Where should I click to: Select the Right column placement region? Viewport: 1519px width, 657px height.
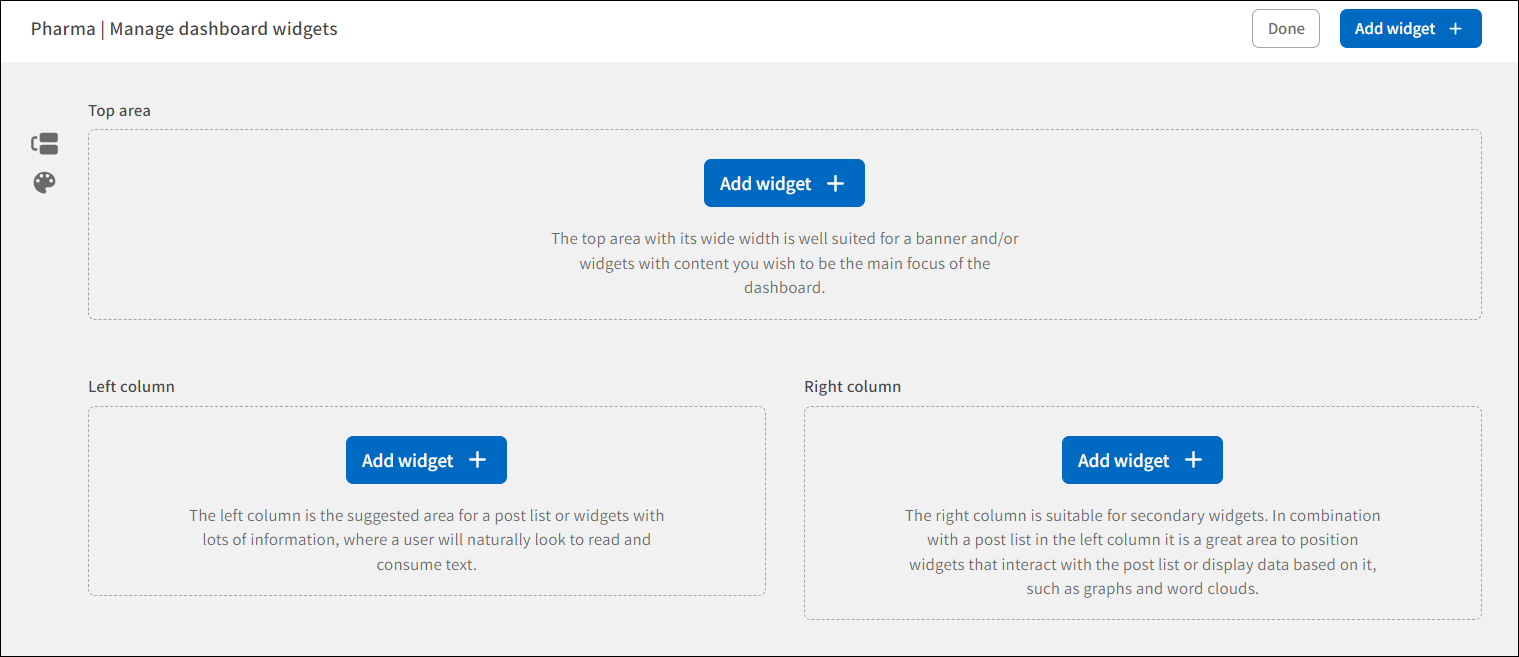pyautogui.click(x=1142, y=513)
